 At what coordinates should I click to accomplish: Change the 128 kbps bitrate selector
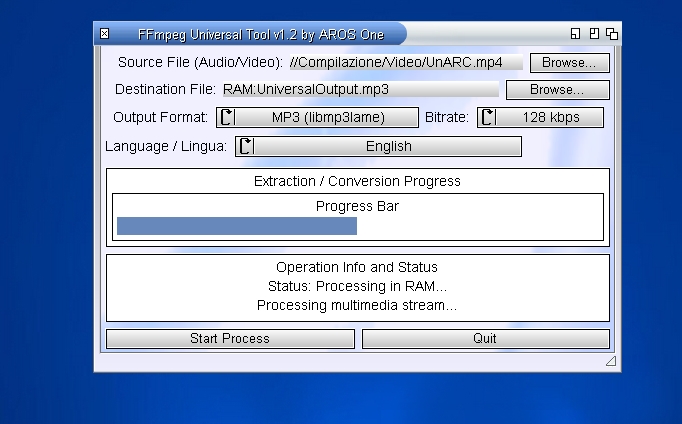tap(541, 117)
